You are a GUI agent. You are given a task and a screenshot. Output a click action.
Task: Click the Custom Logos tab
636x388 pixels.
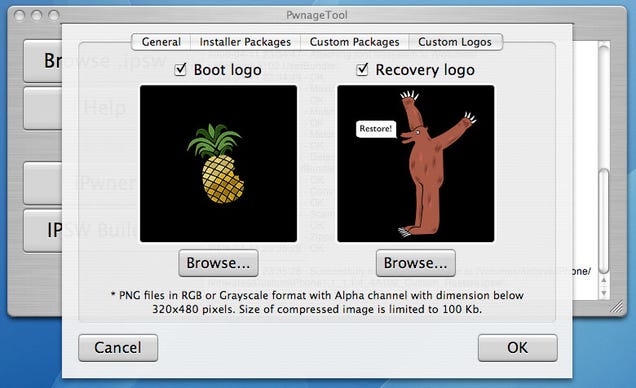pos(455,42)
